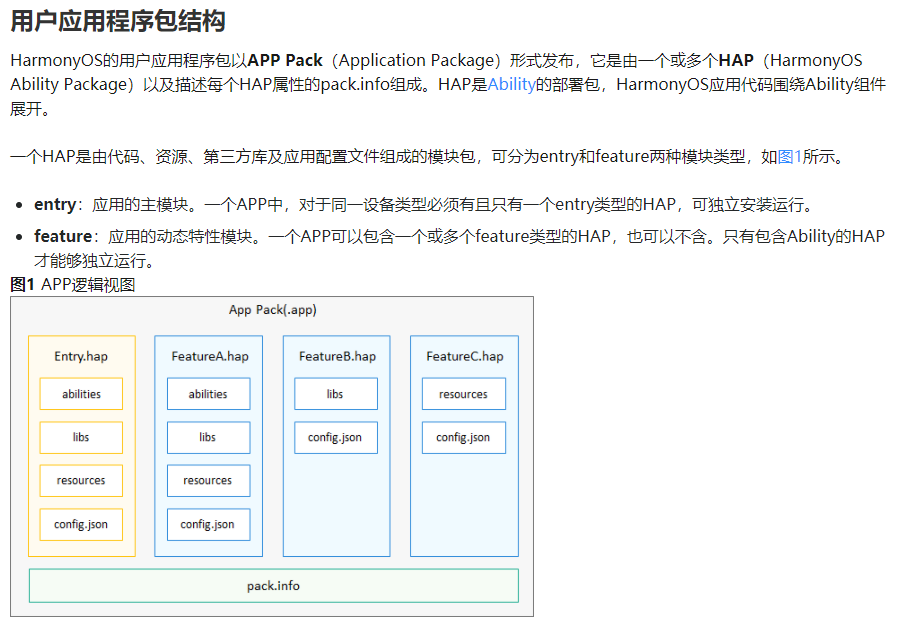Click the green pack.info bar
The width and height of the screenshot is (907, 623).
tap(273, 586)
